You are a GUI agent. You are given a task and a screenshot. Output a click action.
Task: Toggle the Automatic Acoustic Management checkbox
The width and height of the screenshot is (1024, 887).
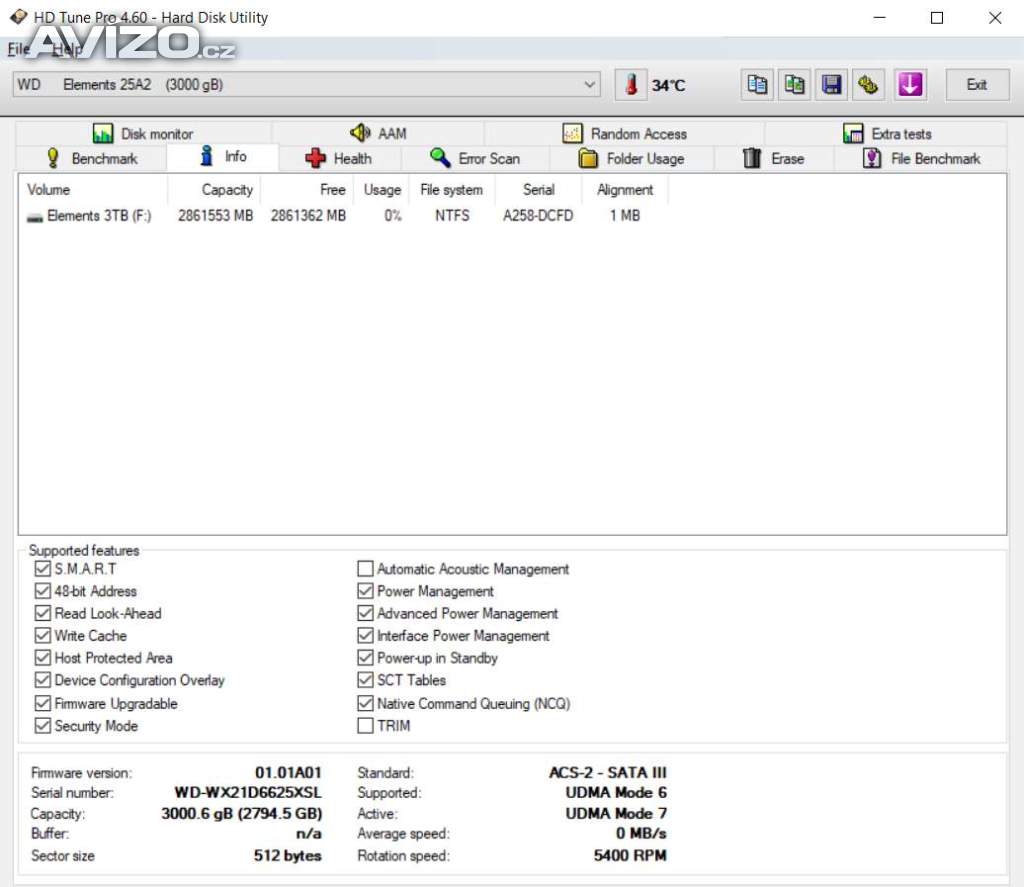(365, 569)
